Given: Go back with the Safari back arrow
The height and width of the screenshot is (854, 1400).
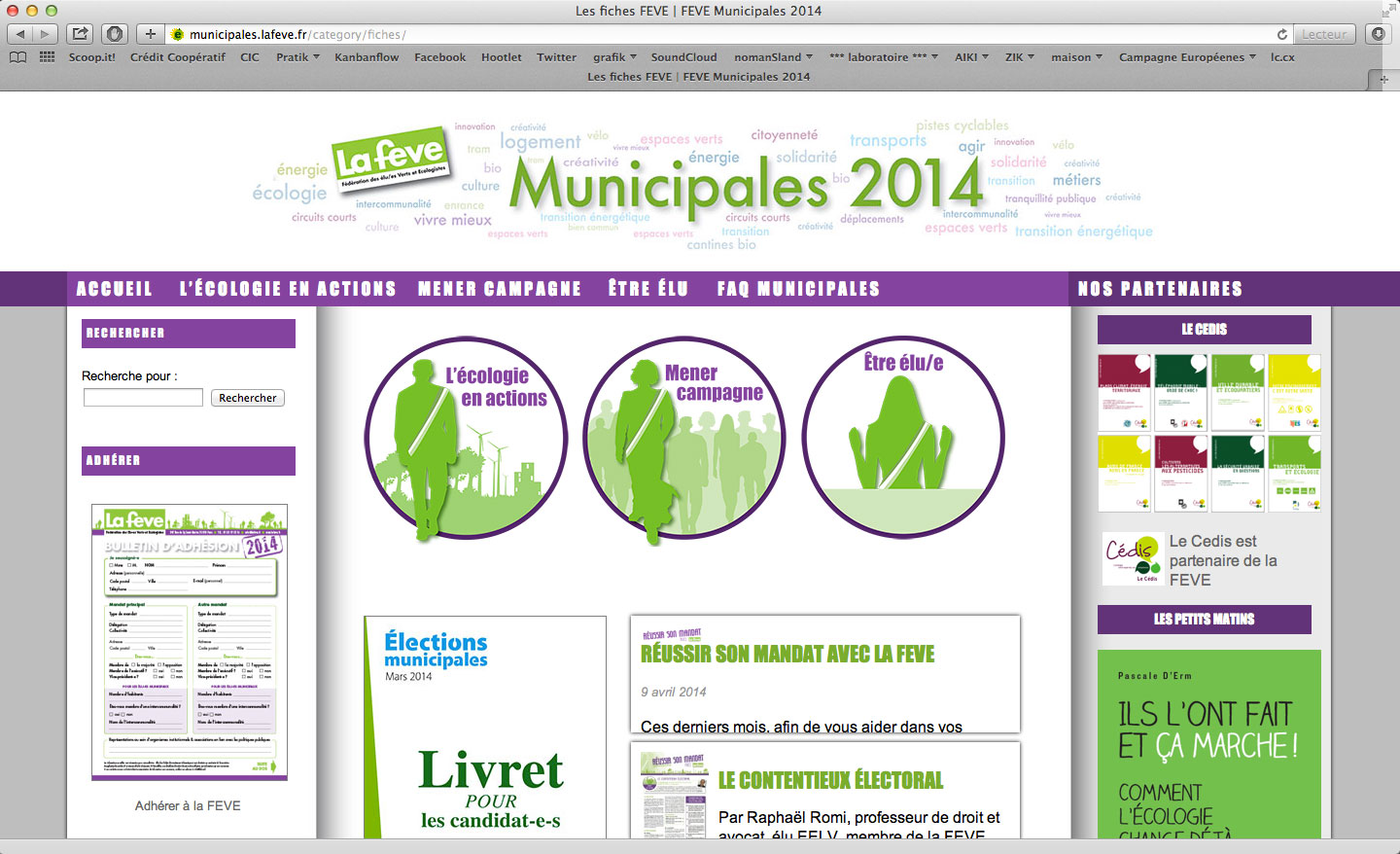Looking at the screenshot, I should [20, 34].
